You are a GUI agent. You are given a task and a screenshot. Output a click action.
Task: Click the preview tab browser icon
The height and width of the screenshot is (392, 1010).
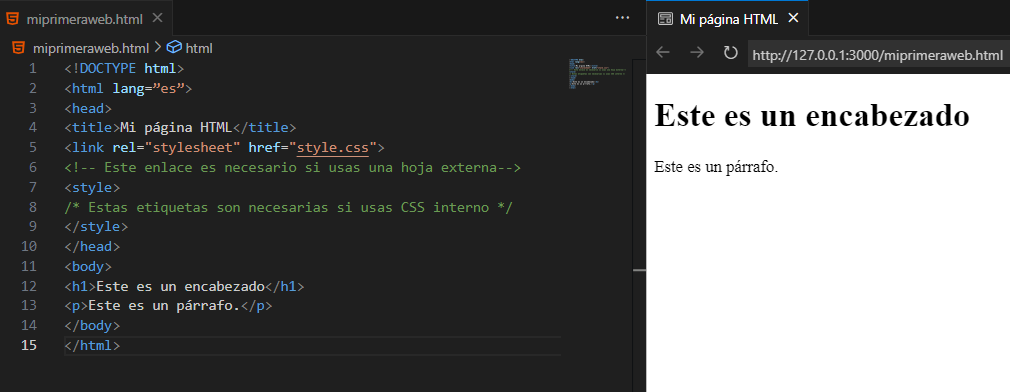click(x=665, y=19)
